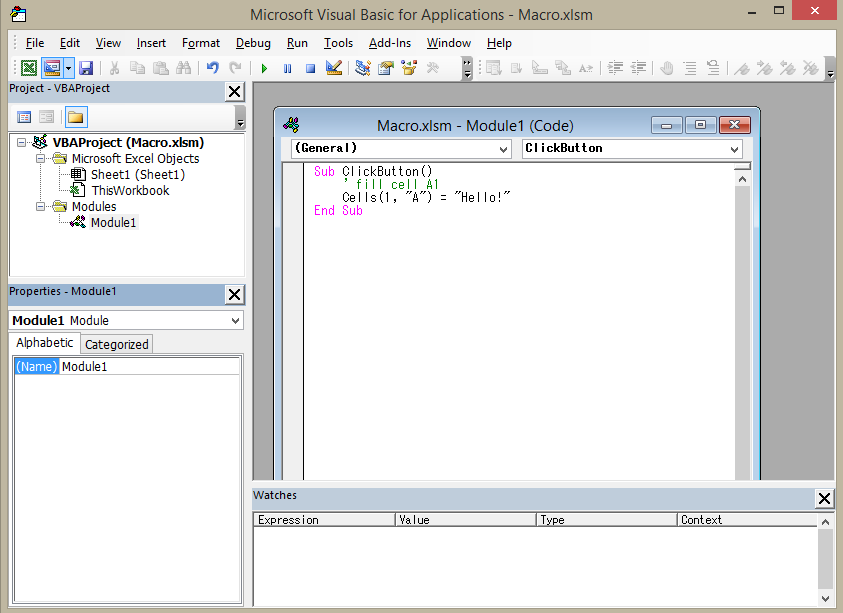Undo the last action

coord(213,68)
